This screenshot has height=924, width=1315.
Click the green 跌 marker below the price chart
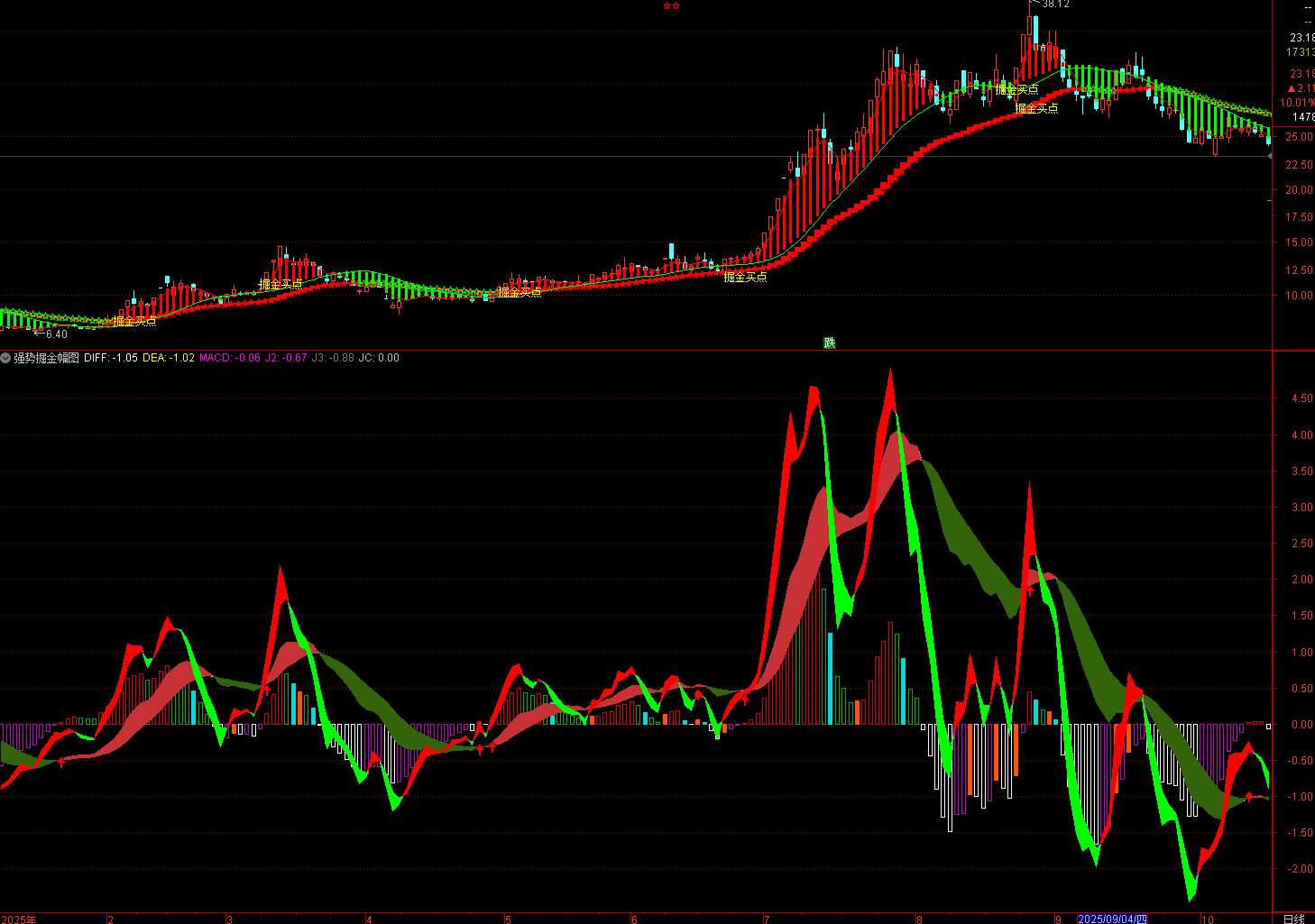coord(830,343)
